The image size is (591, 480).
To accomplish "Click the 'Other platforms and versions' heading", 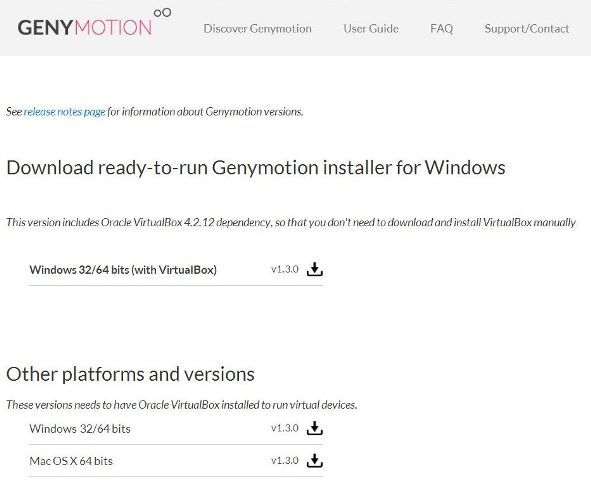I will 130,375.
